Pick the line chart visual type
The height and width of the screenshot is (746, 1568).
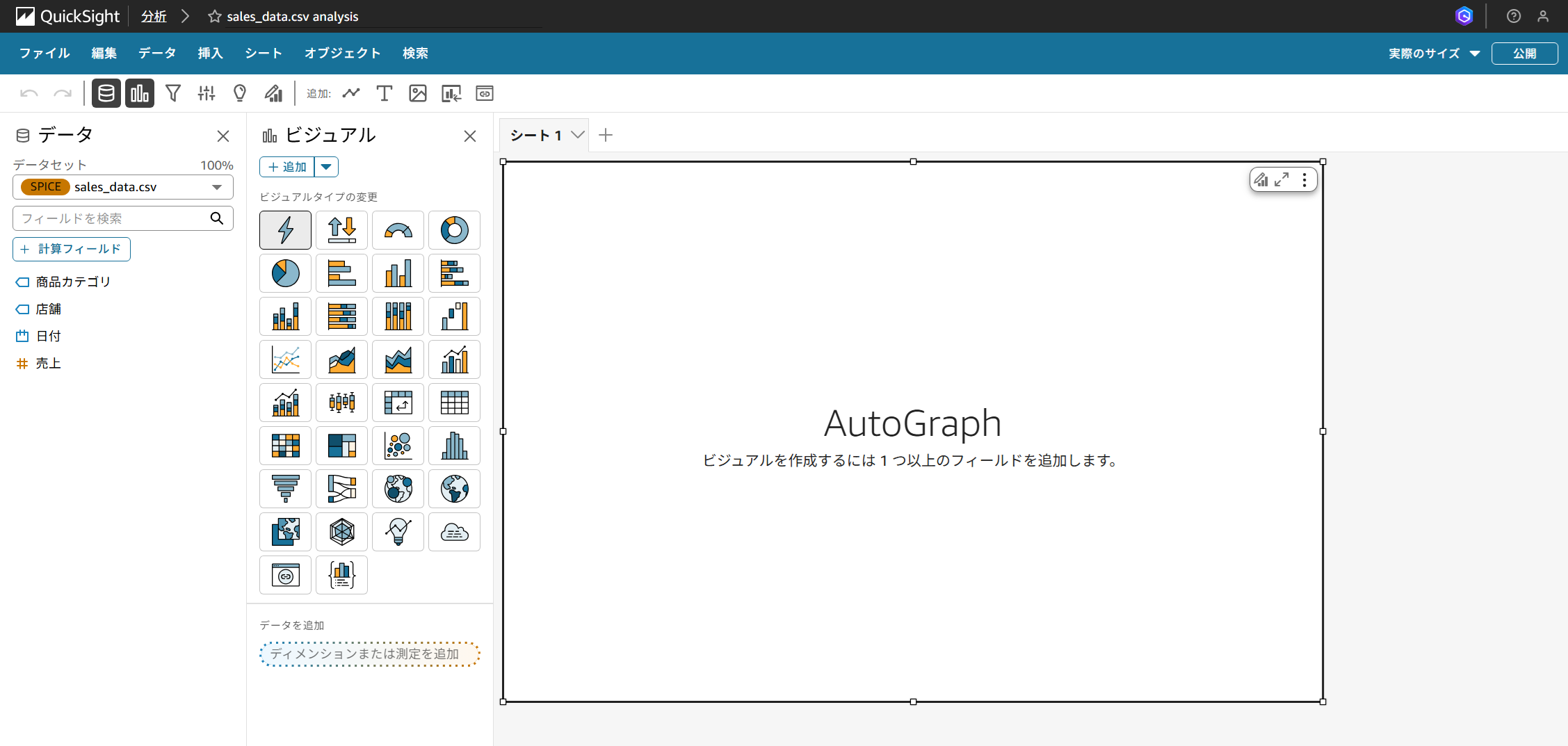pyautogui.click(x=285, y=359)
